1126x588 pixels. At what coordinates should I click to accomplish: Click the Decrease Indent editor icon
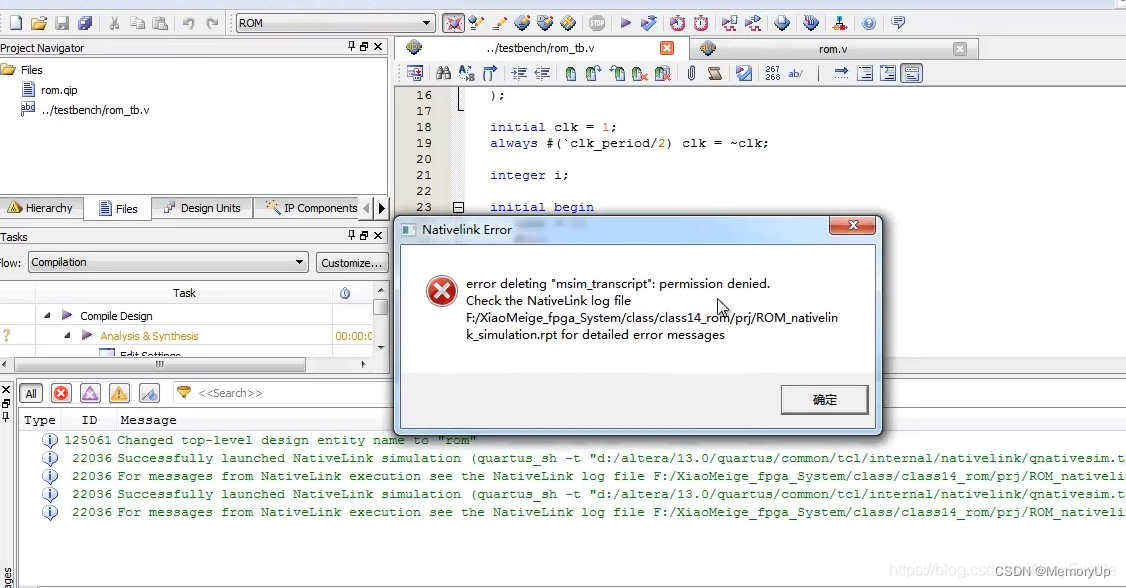[542, 72]
